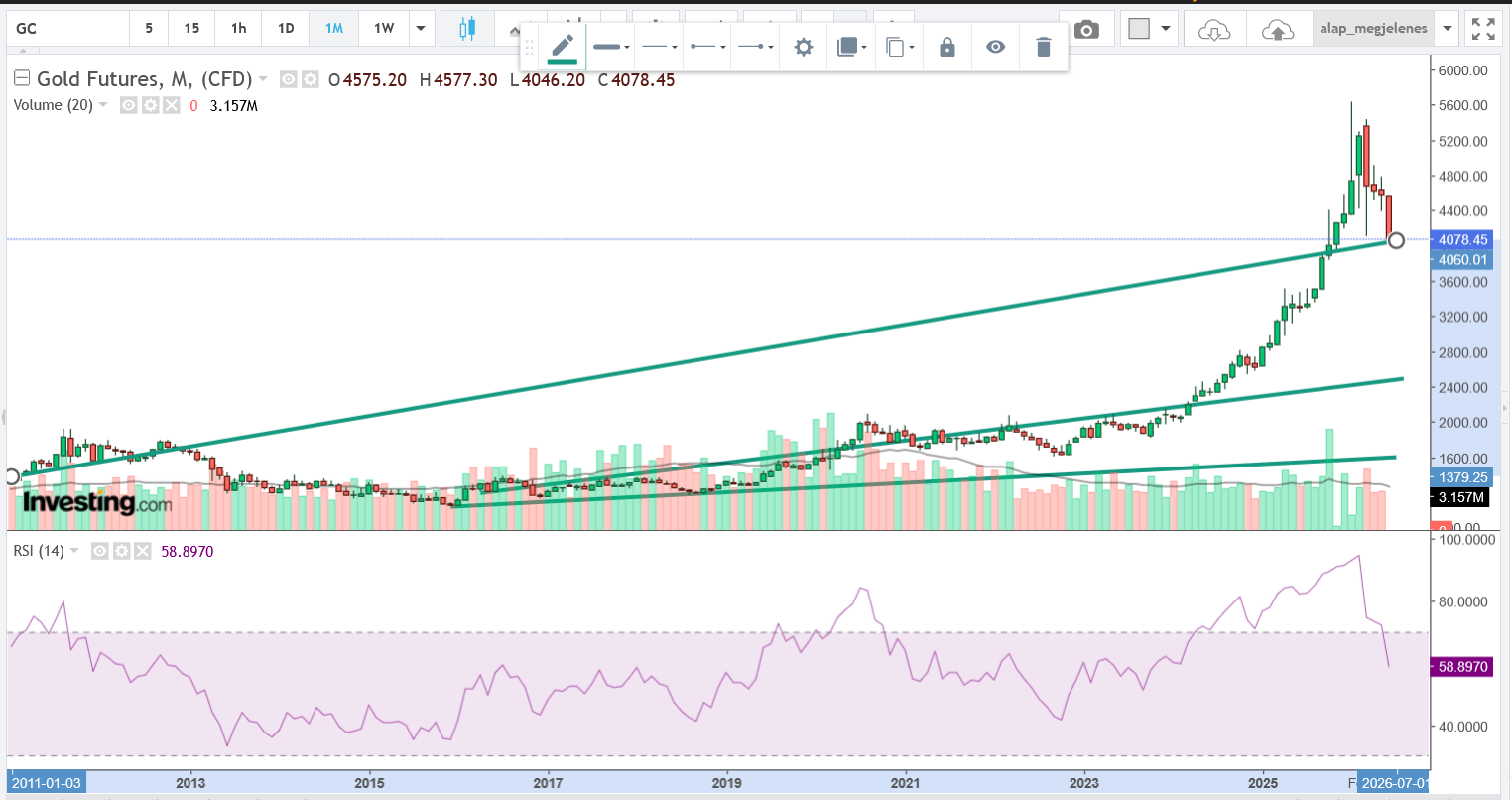
Task: Delete the selected drawing with trash icon
Action: click(x=1043, y=47)
